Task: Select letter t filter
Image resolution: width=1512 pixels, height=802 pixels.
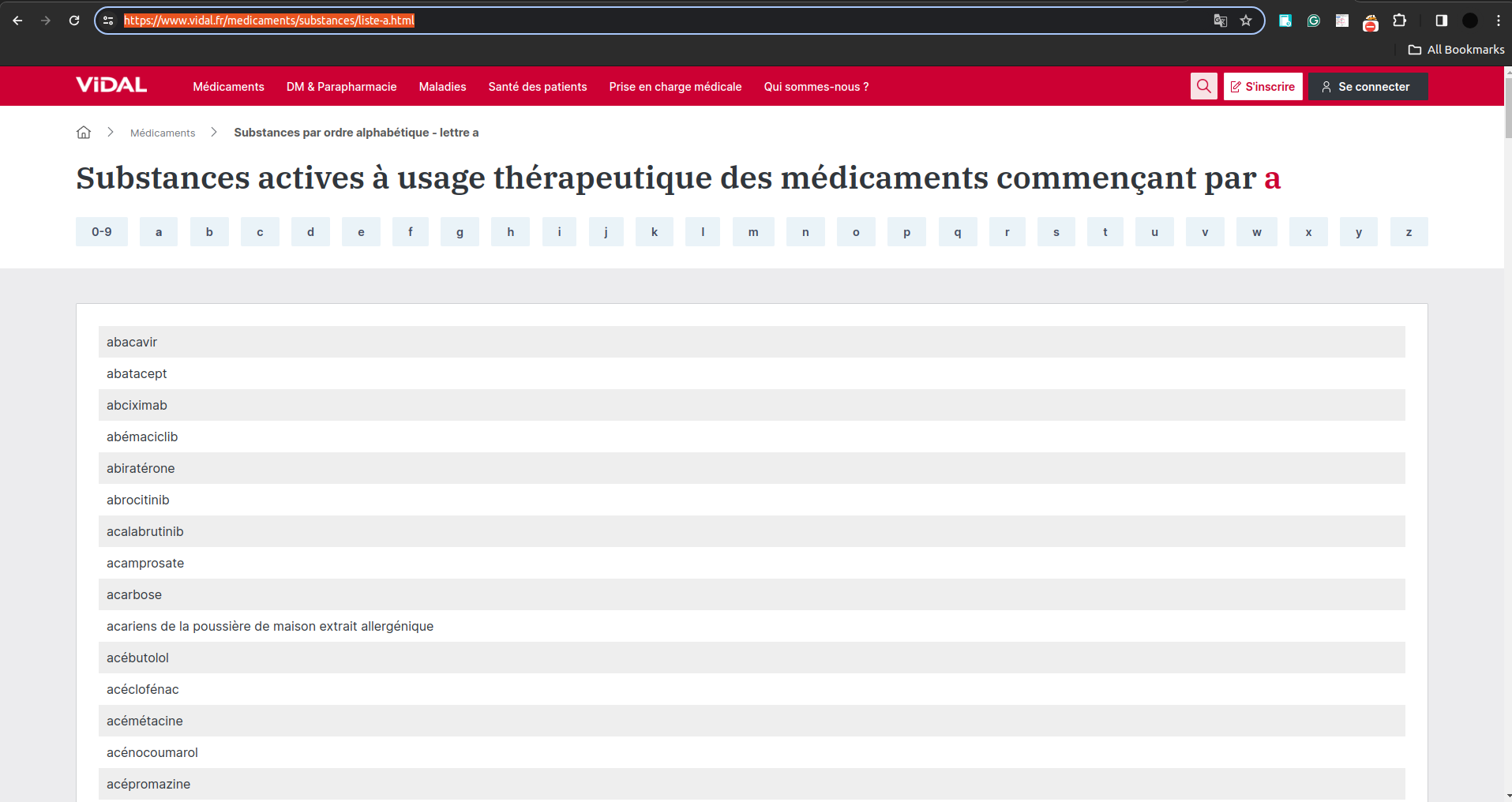Action: [1105, 232]
